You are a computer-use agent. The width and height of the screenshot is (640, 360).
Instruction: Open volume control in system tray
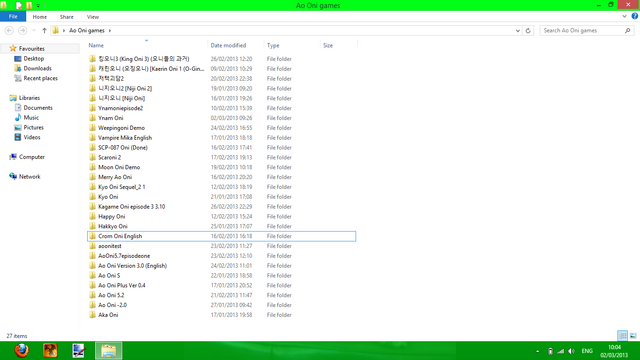[x=571, y=351]
